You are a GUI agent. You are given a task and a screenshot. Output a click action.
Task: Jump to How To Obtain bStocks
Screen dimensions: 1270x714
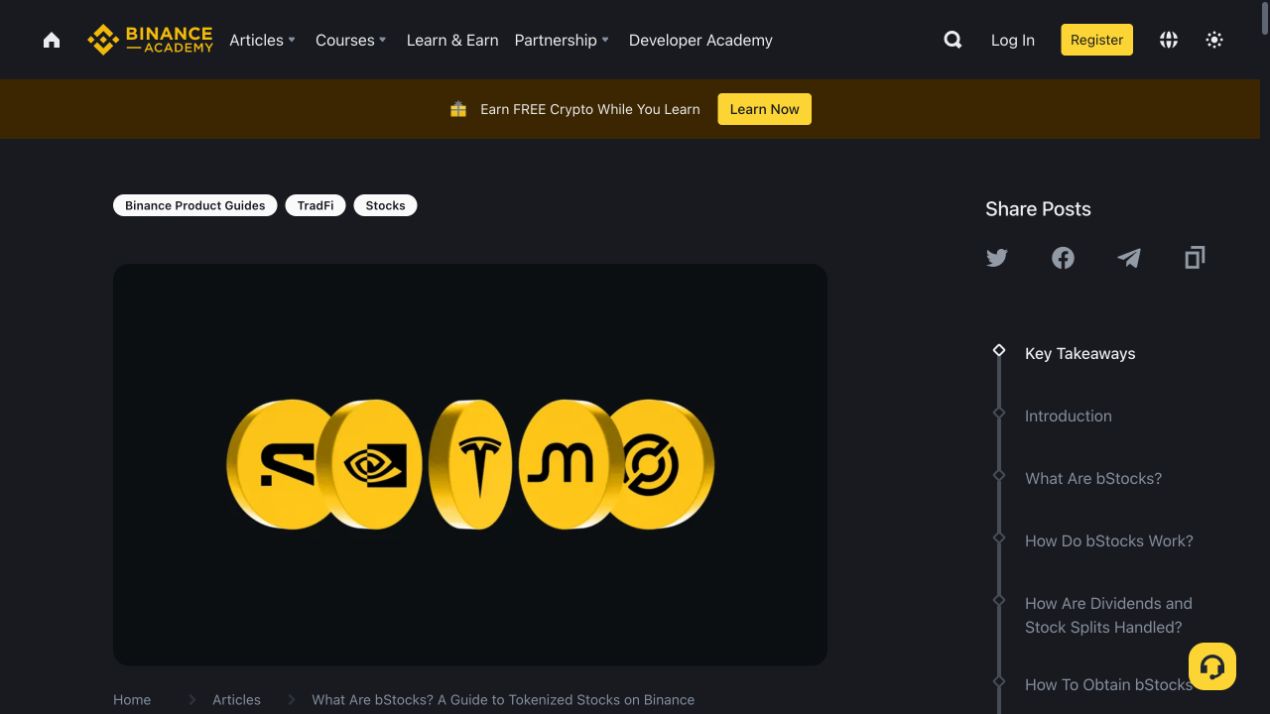[1109, 685]
